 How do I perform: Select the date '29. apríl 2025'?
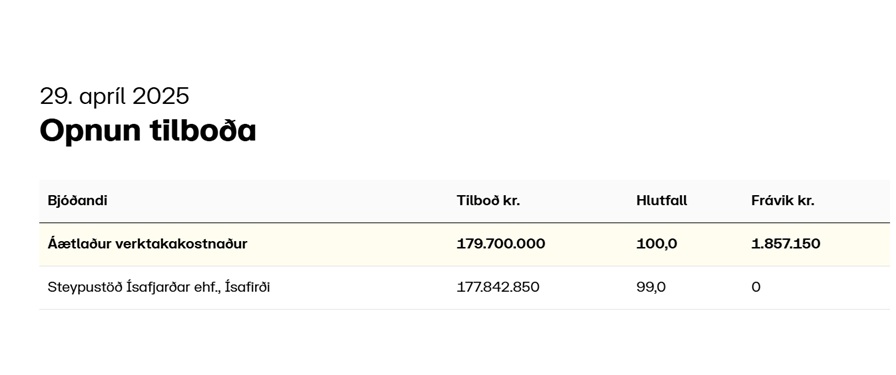[114, 96]
